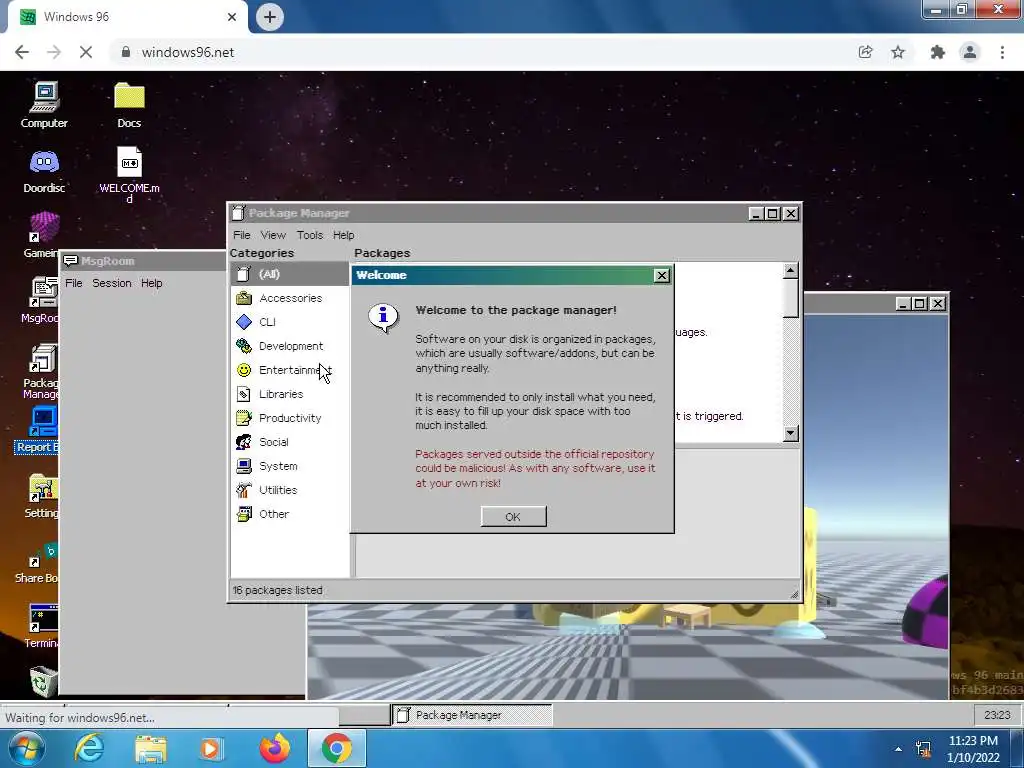This screenshot has width=1024, height=768.
Task: Open Chrome extensions puzzle icon
Action: [938, 52]
